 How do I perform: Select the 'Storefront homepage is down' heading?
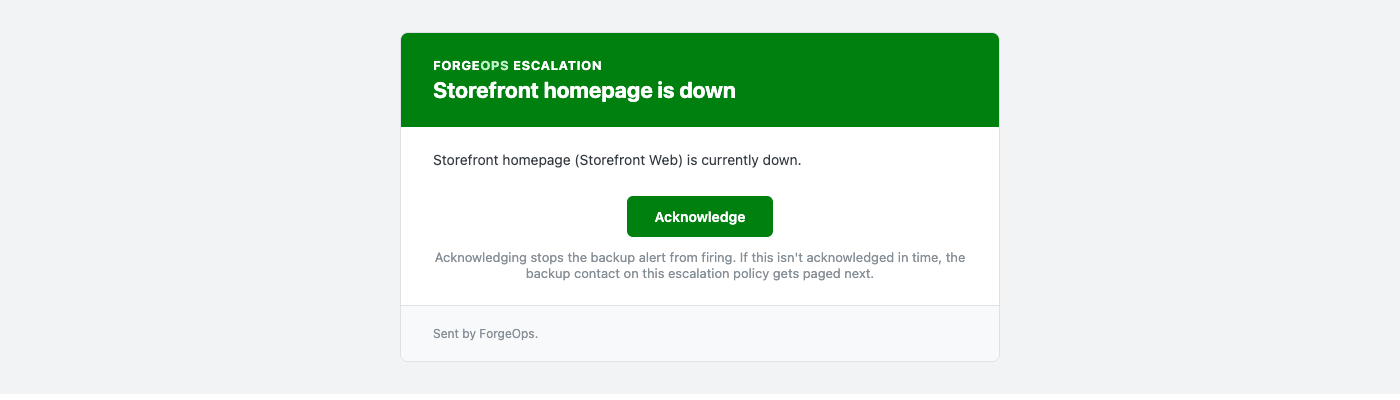pos(584,90)
